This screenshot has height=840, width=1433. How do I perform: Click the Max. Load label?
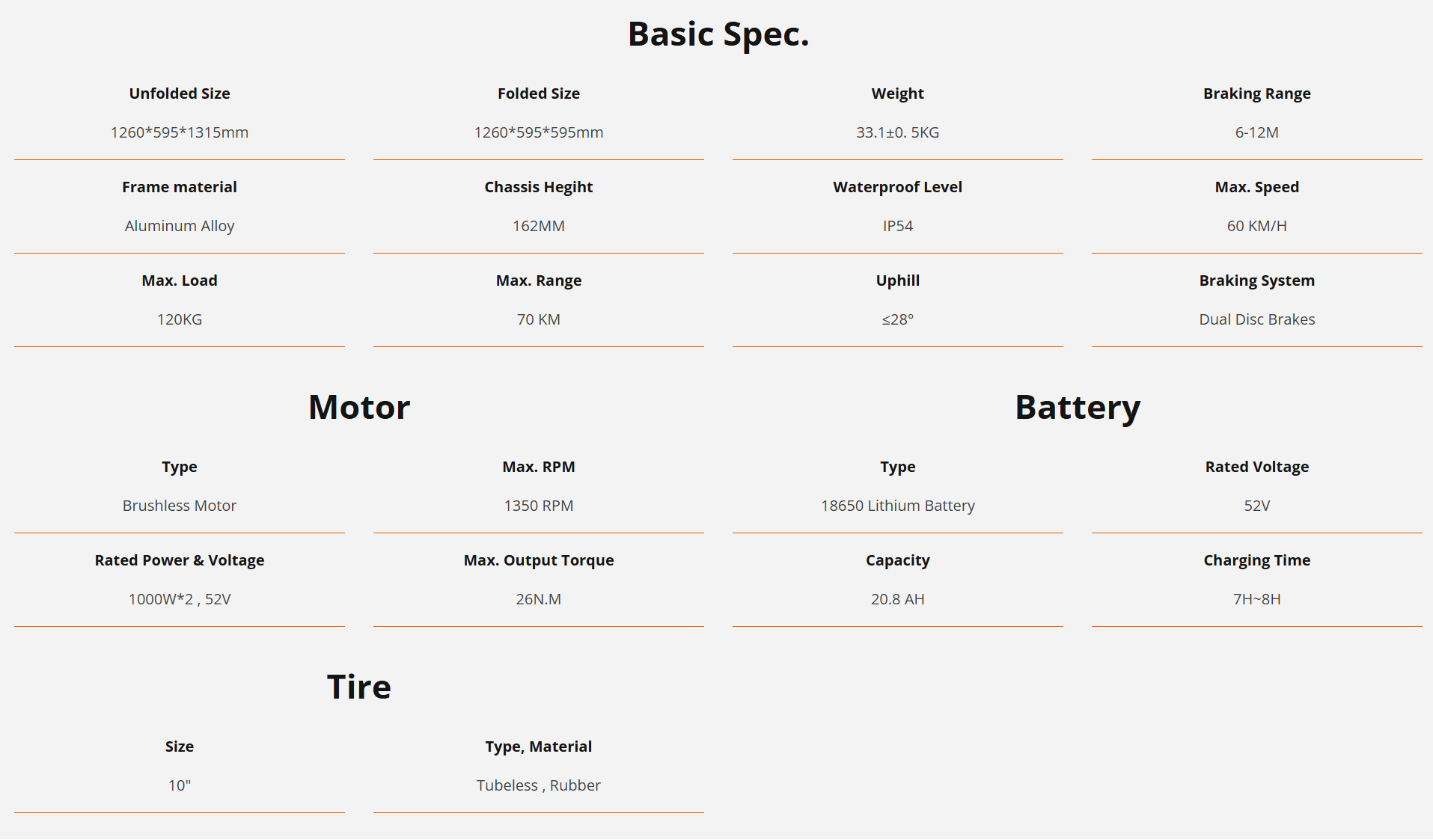[179, 280]
